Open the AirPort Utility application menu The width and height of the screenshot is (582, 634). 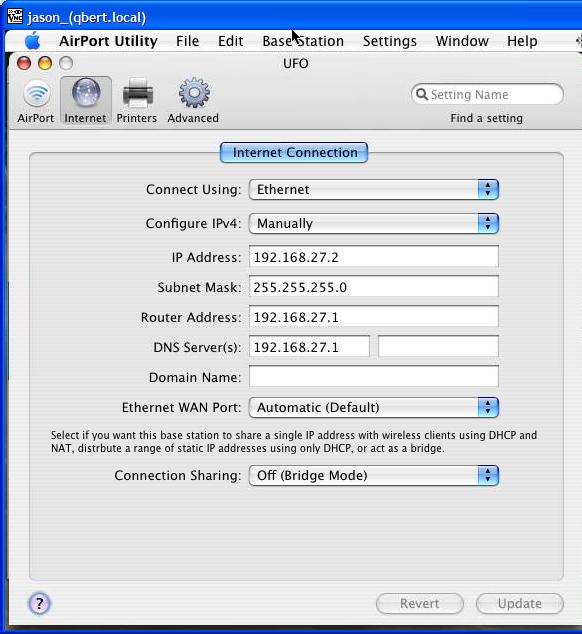(108, 41)
